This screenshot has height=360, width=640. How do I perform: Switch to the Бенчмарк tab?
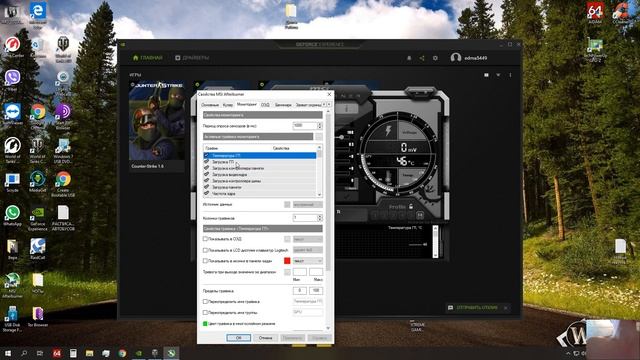(283, 105)
